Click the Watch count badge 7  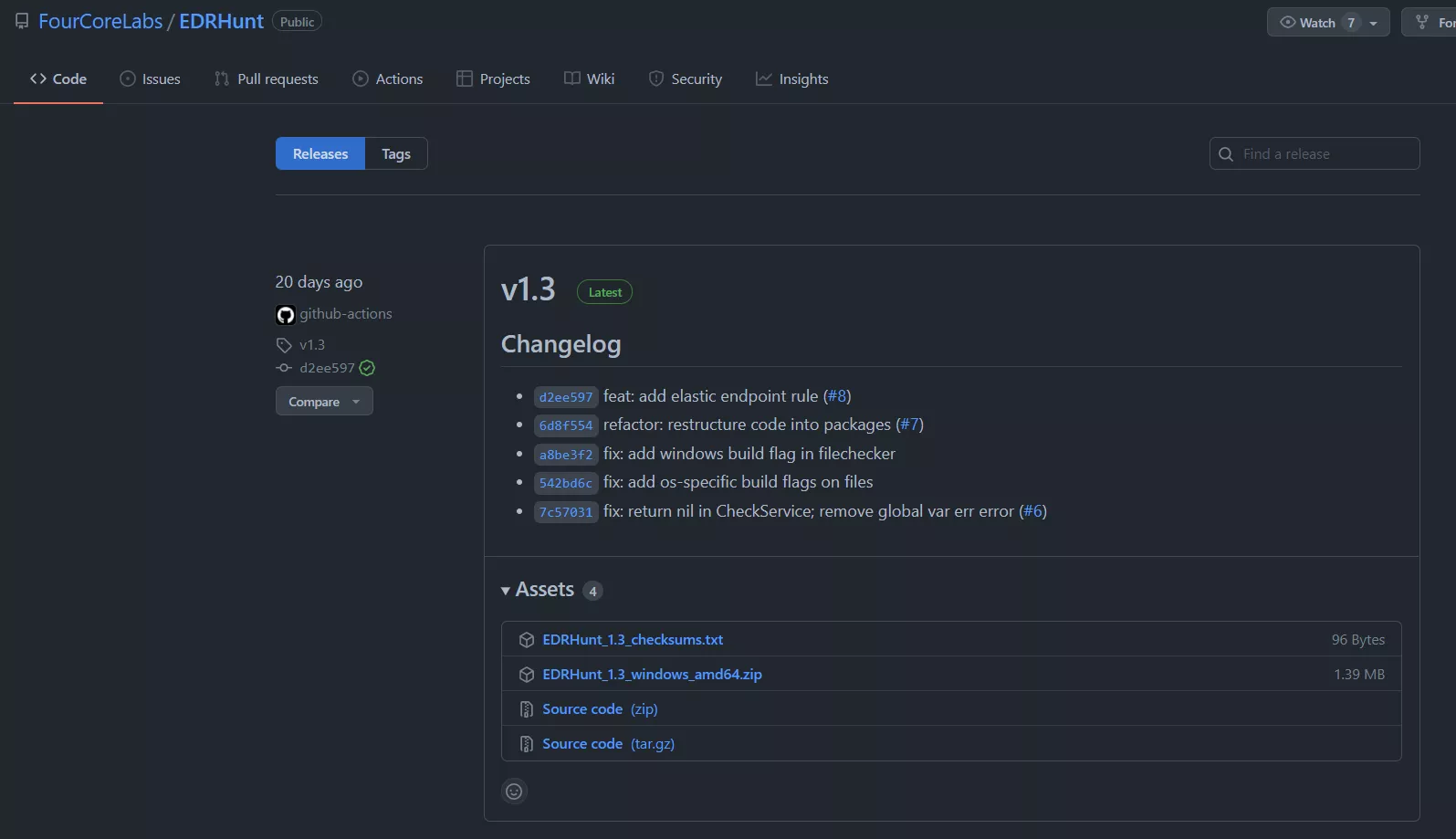(x=1351, y=23)
